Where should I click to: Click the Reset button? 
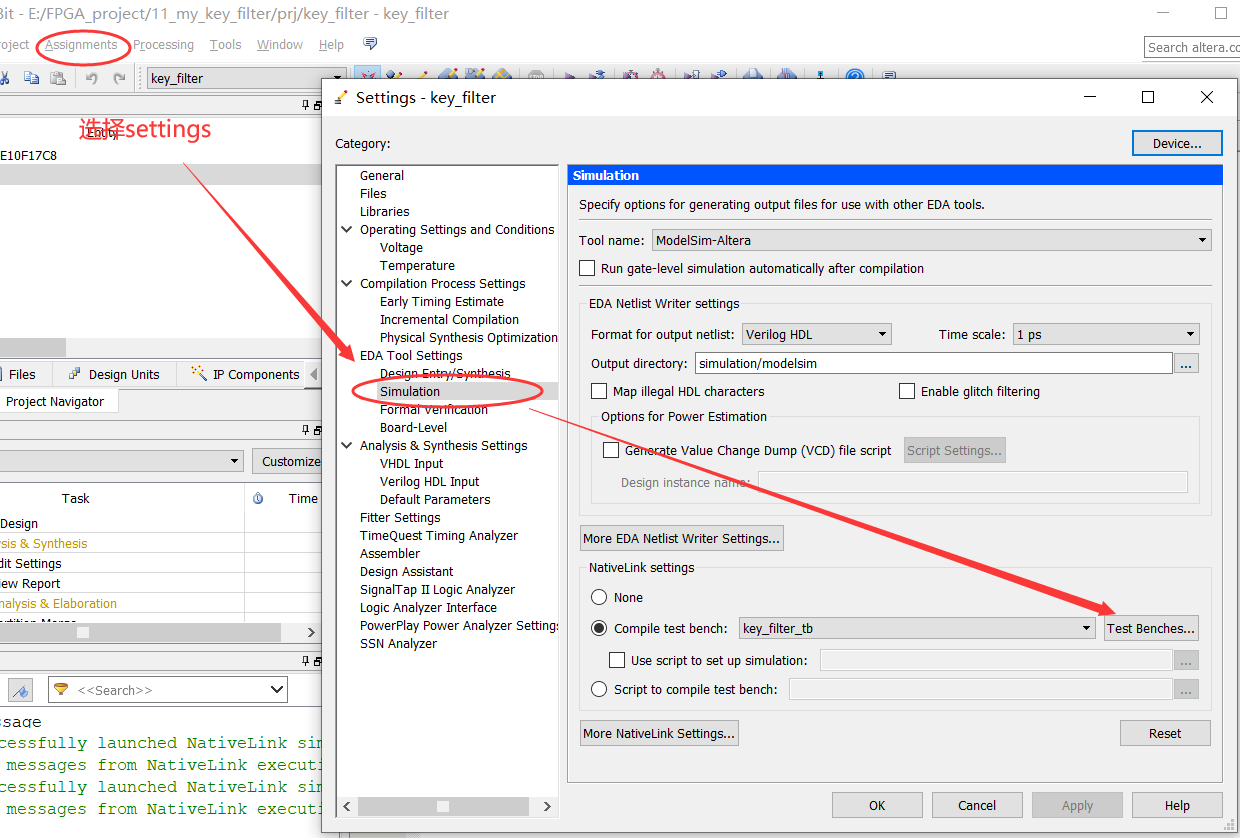tap(1165, 733)
